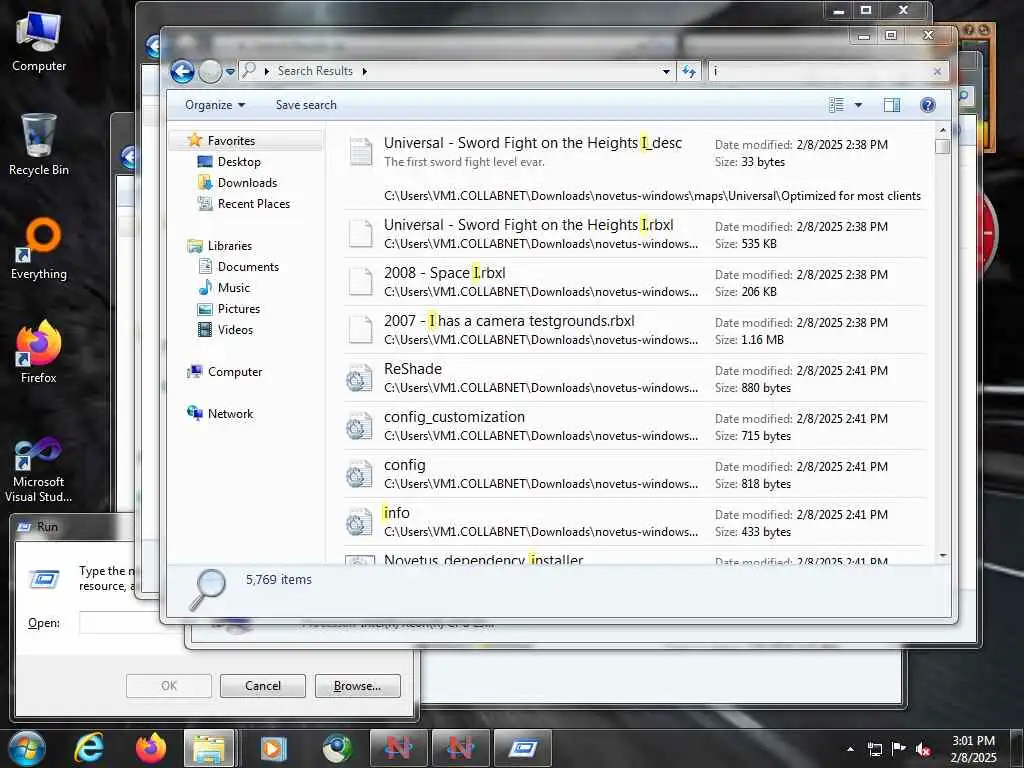Open the recent pages dropdown arrow
The height and width of the screenshot is (768, 1024).
(230, 71)
